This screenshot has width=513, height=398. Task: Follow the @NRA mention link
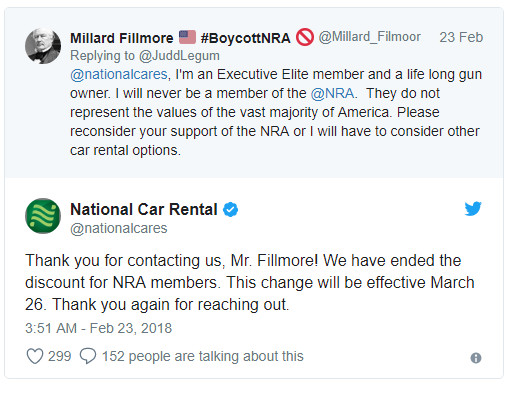[332, 93]
